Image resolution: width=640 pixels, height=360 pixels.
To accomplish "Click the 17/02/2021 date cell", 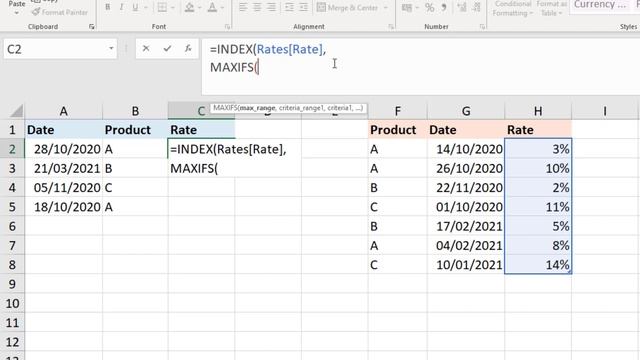I will coord(466,226).
